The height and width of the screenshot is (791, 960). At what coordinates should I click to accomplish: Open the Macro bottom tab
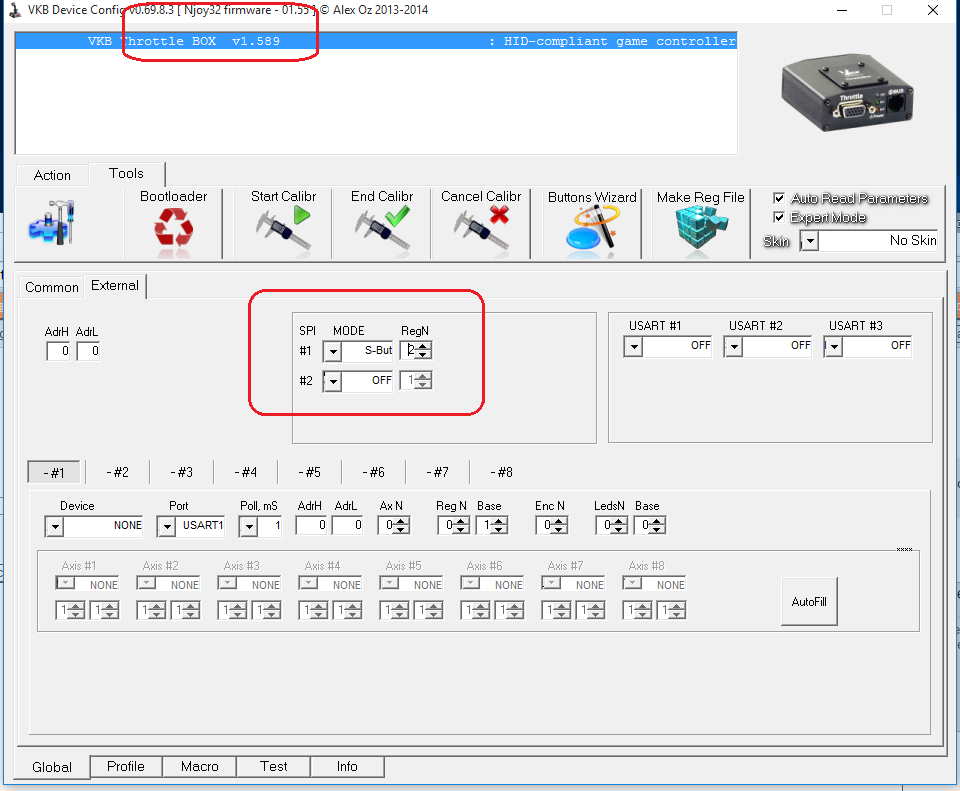coord(200,766)
